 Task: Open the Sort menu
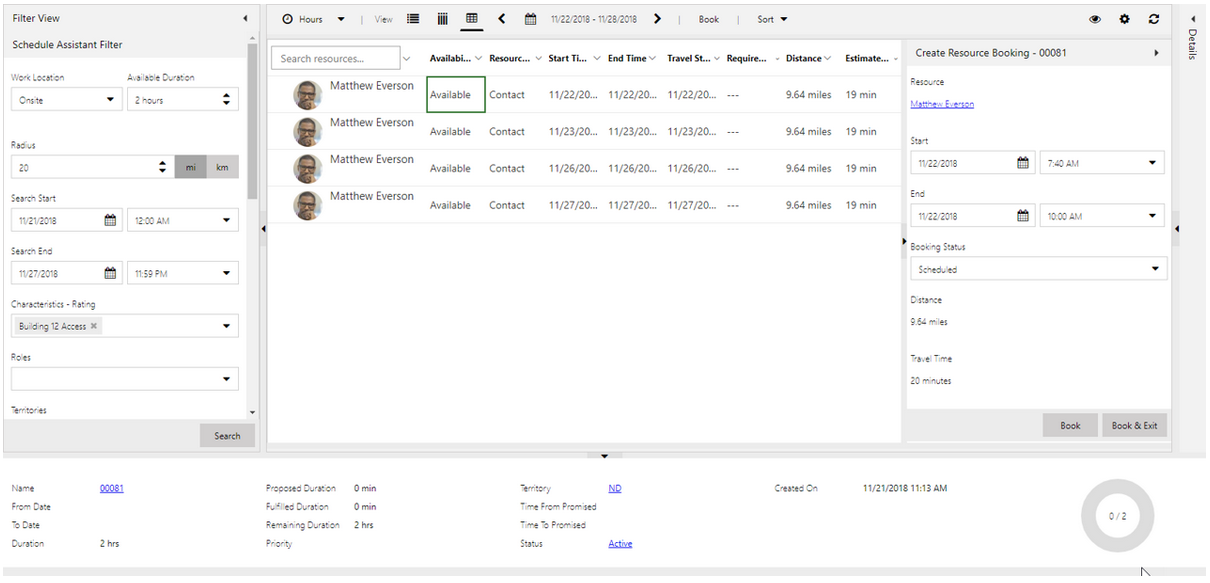point(771,19)
